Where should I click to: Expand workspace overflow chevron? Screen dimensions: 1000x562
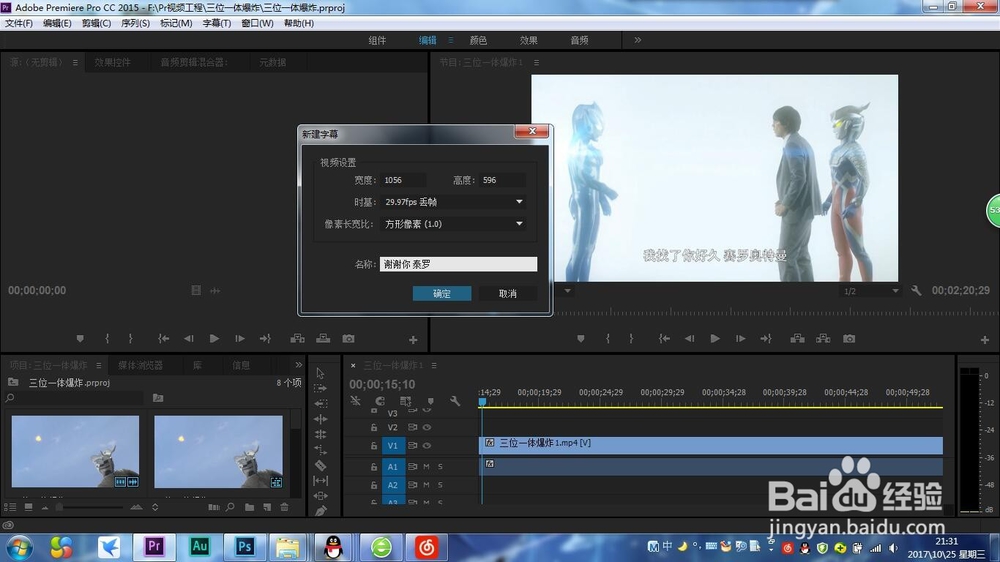point(637,40)
